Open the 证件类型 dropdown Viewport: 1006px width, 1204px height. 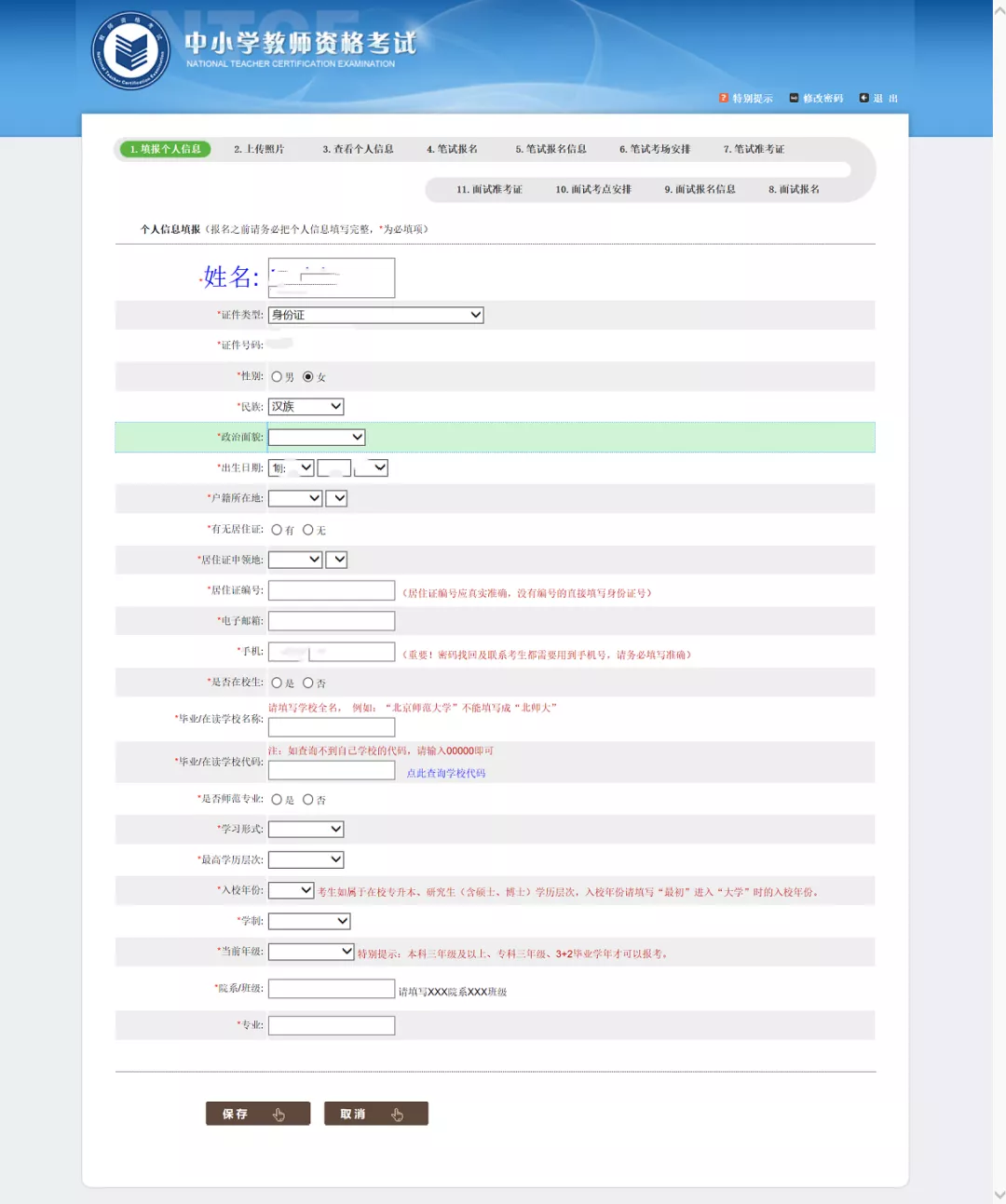click(376, 315)
